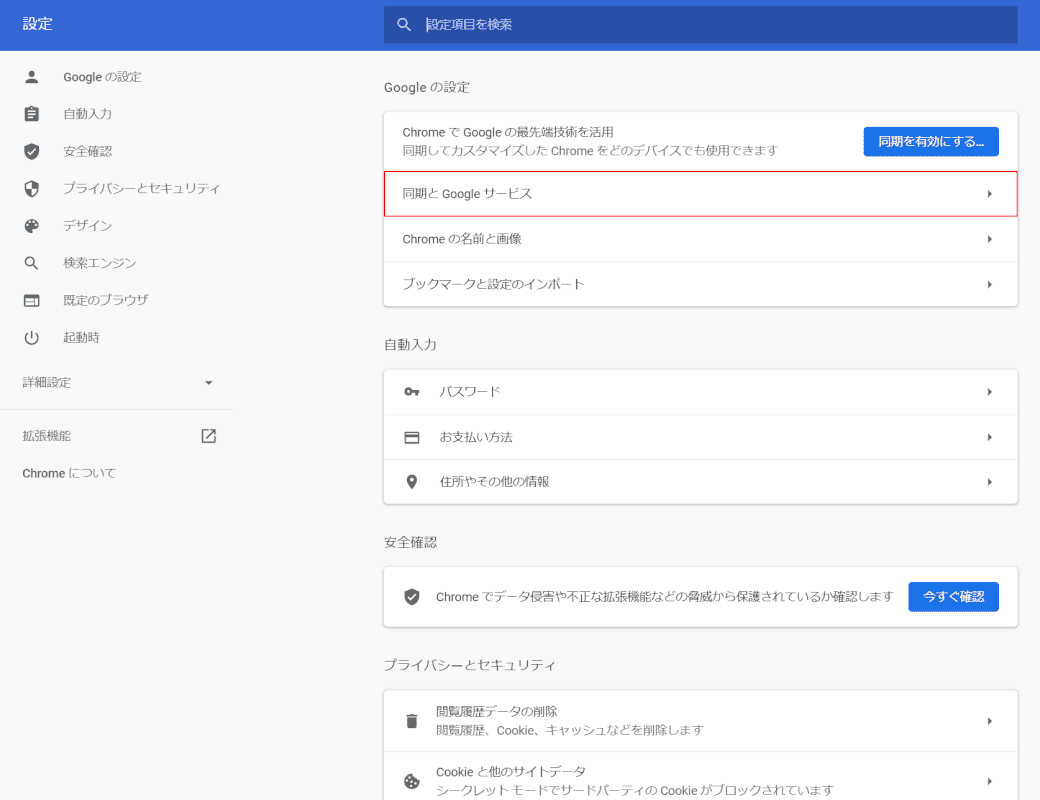Screen dimensions: 1040x800
Task: Click the power icon beside 起動時
Action: click(x=31, y=338)
